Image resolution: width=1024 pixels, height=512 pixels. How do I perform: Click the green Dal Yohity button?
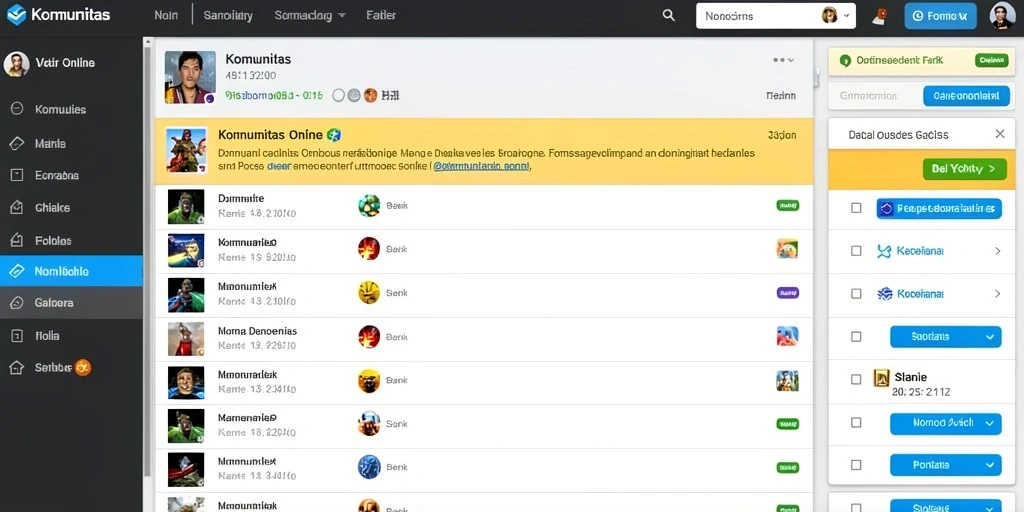coord(965,168)
